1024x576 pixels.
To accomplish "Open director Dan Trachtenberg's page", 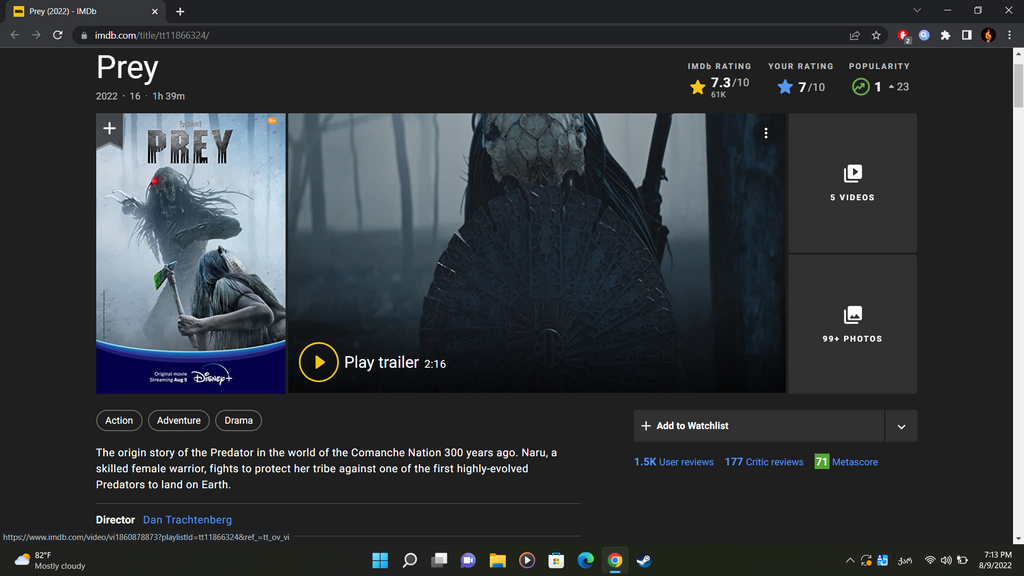I will pyautogui.click(x=187, y=520).
